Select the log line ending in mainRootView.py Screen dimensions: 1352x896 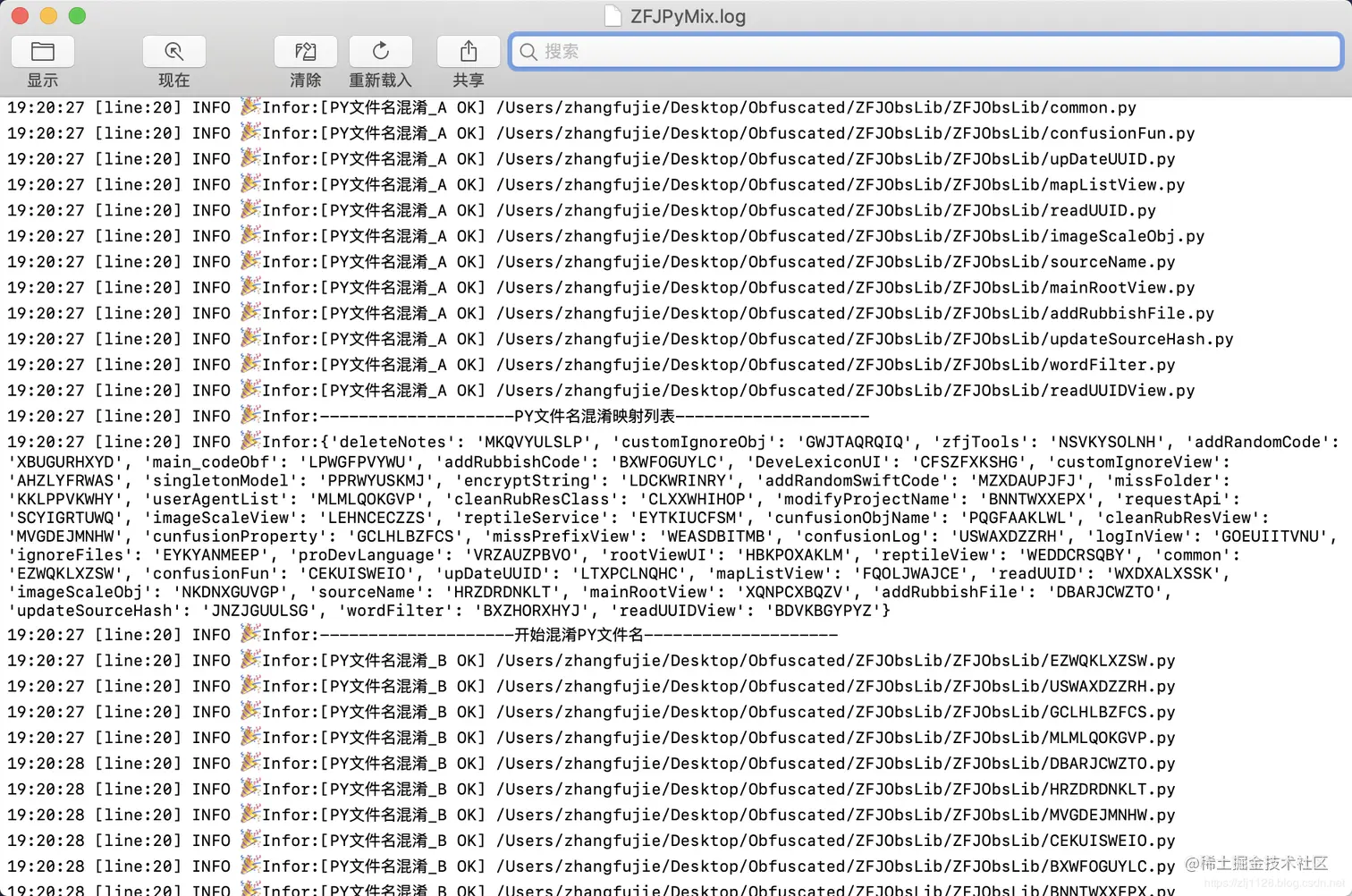click(601, 288)
